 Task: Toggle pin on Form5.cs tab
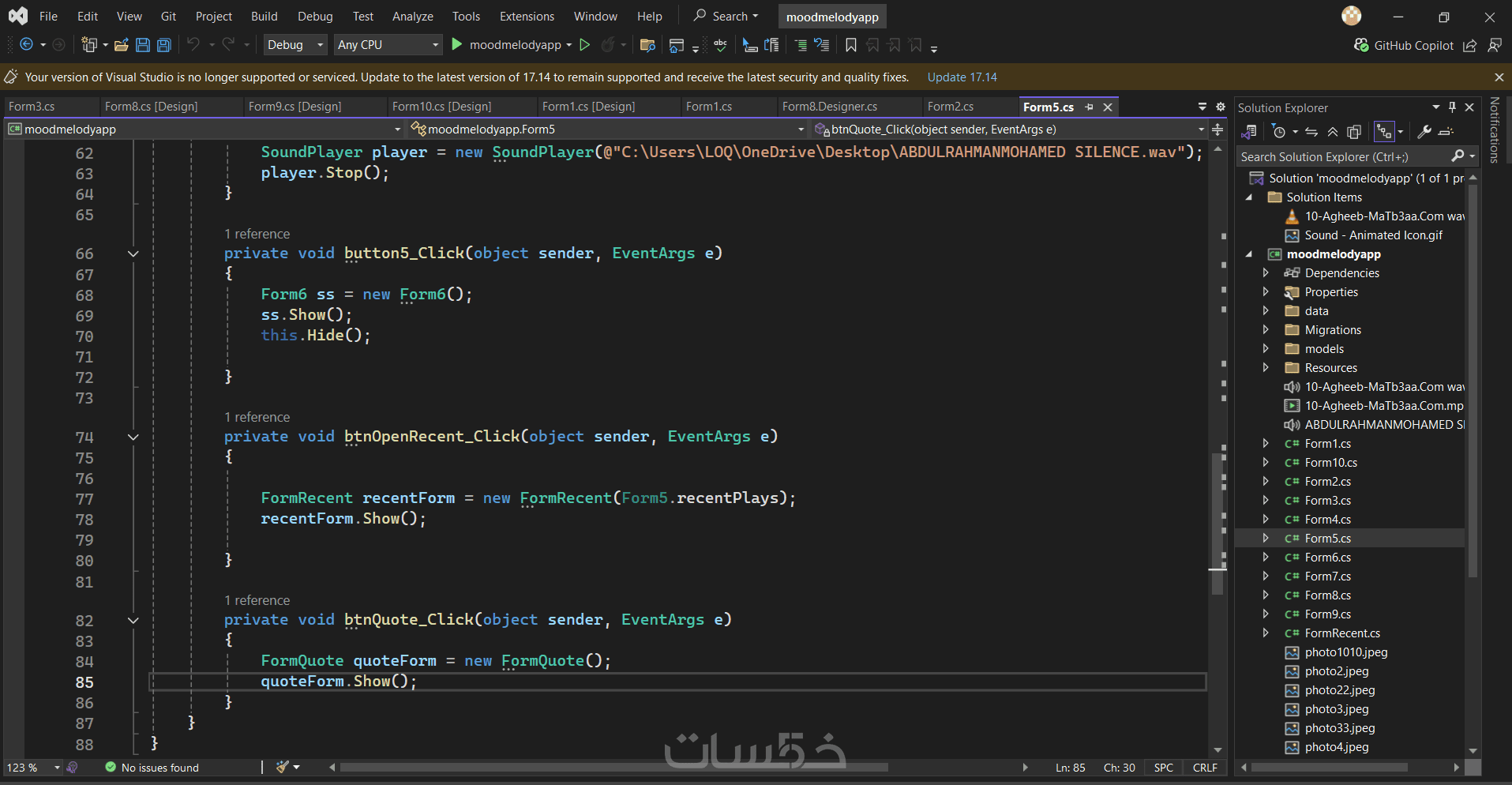[1090, 107]
